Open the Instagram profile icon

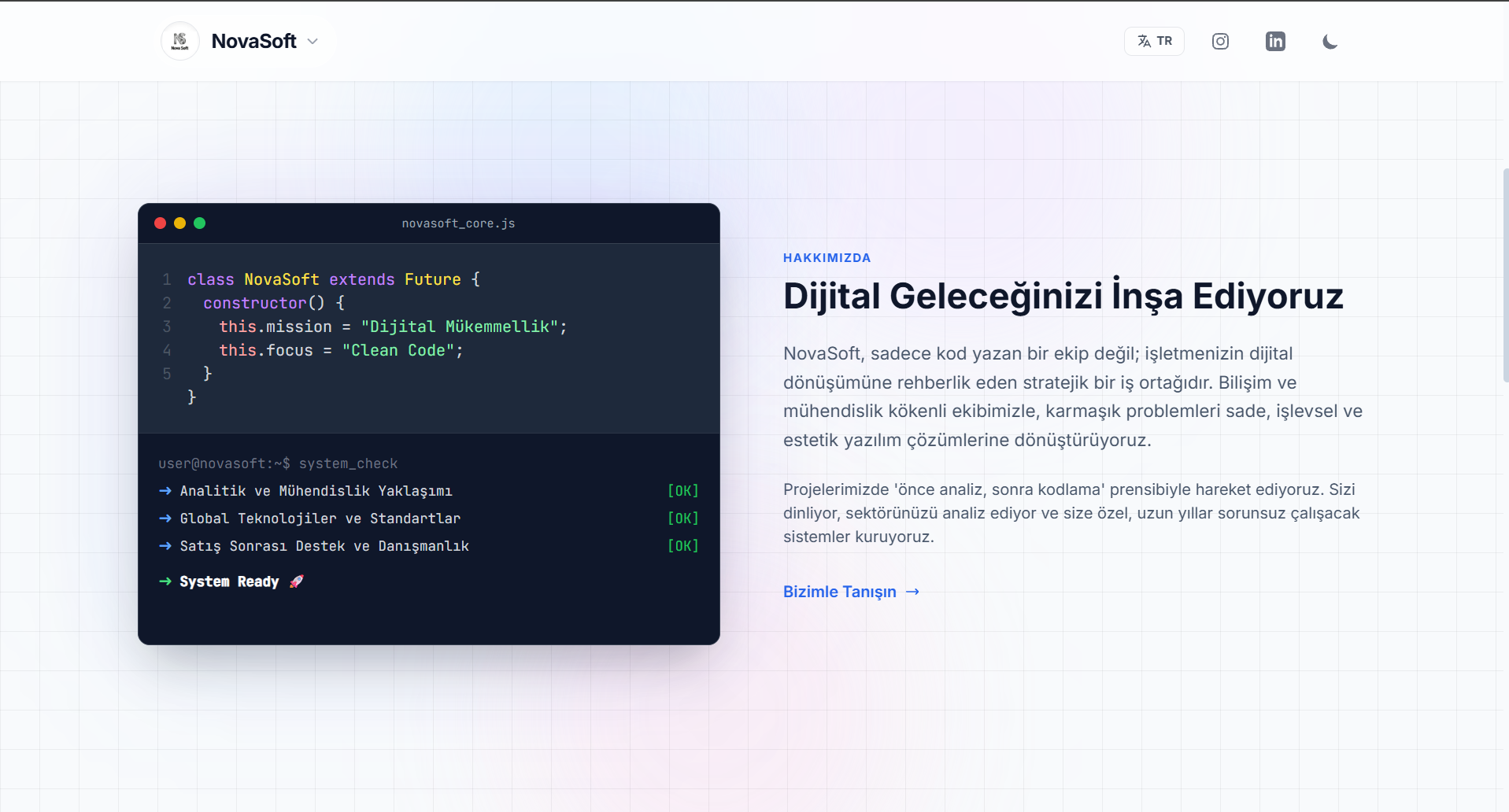click(1220, 42)
